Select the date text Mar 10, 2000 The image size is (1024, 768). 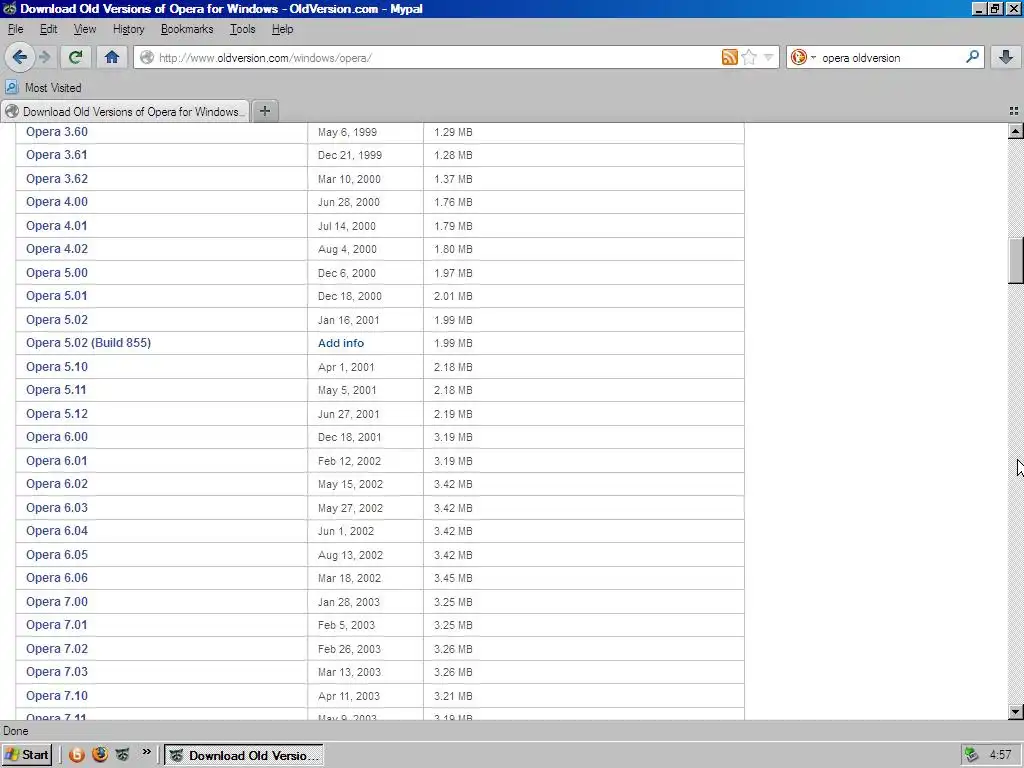coord(349,178)
